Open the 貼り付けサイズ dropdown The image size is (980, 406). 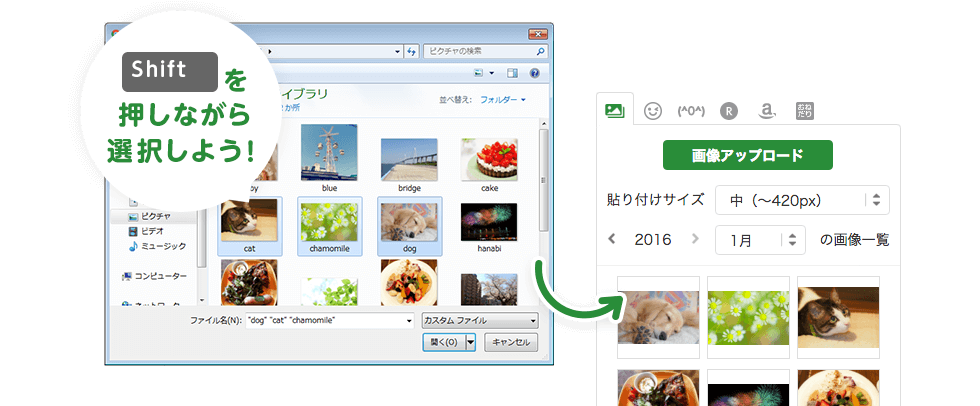click(x=802, y=200)
